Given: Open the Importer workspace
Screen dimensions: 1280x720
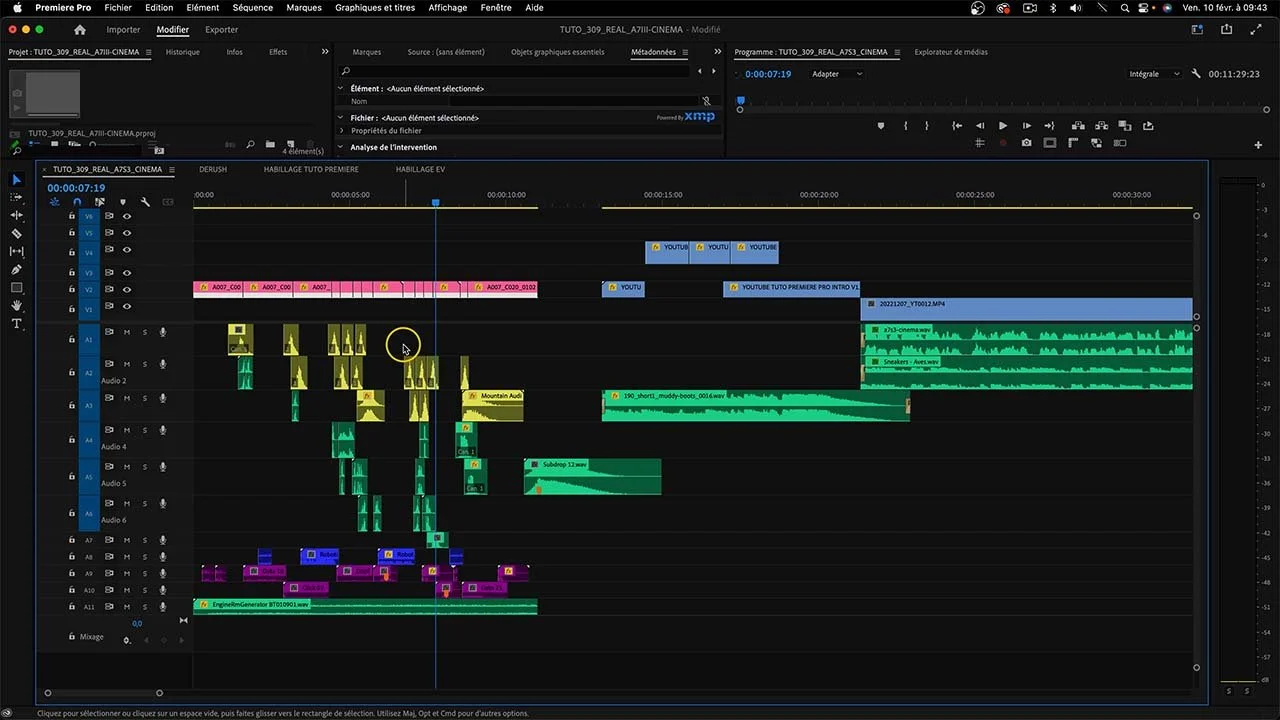Looking at the screenshot, I should (x=123, y=30).
